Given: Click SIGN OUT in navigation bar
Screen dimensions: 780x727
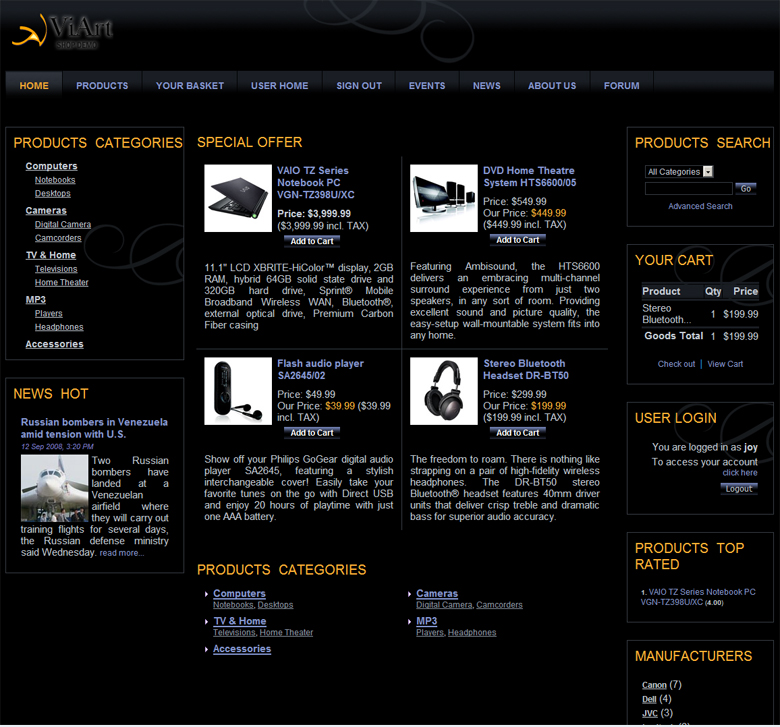Looking at the screenshot, I should click(359, 86).
